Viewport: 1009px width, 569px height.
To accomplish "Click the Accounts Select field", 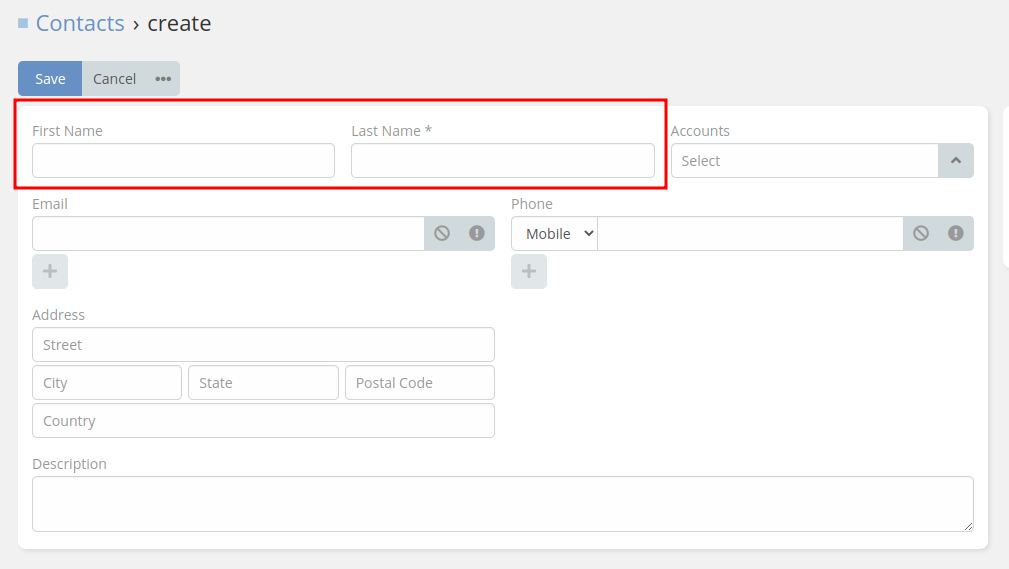I will click(x=804, y=161).
